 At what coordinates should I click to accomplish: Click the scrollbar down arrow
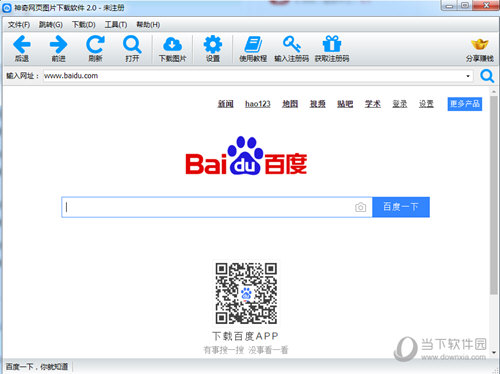494,352
